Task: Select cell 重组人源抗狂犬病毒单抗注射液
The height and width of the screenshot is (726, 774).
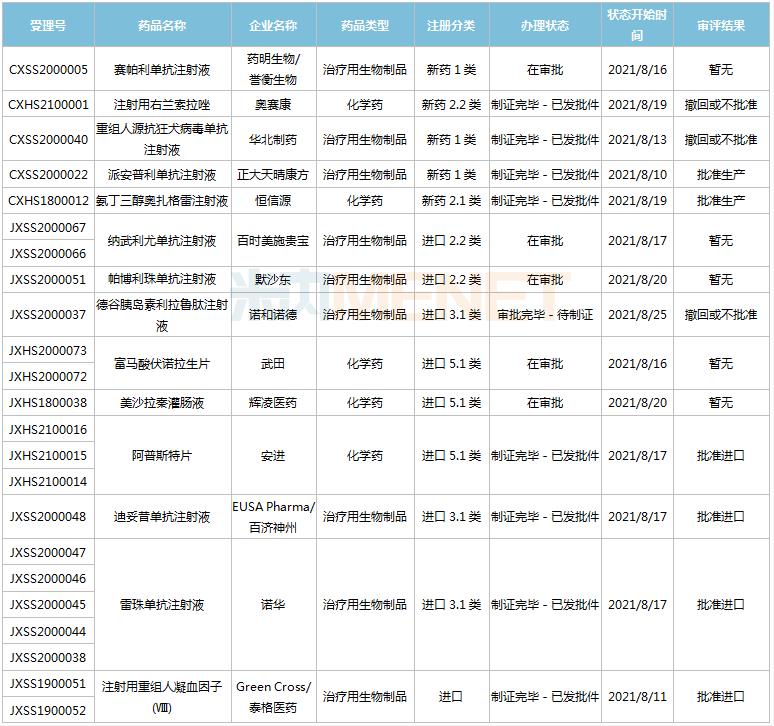Action: [x=162, y=139]
